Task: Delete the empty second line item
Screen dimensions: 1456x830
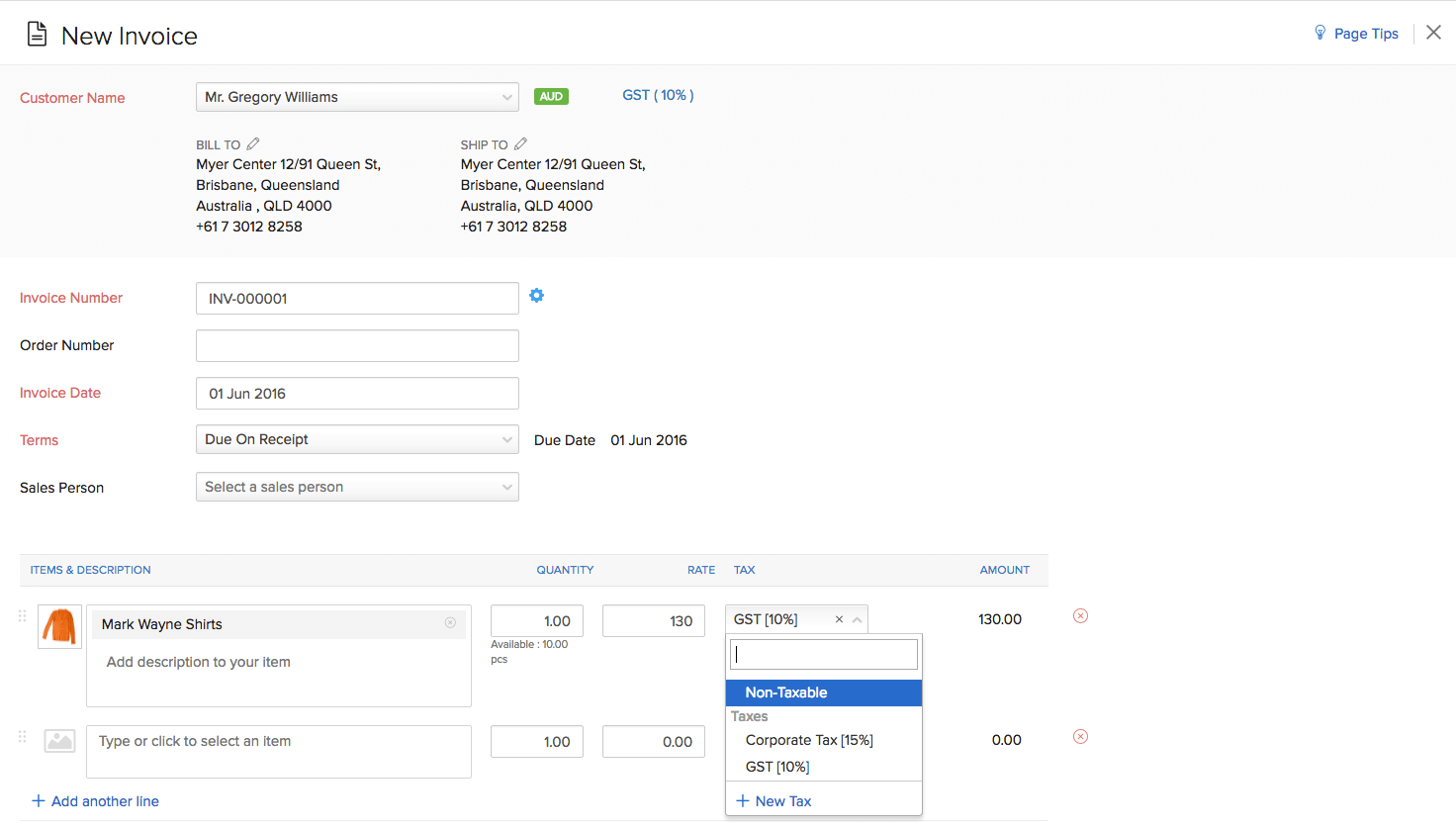Action: tap(1080, 736)
